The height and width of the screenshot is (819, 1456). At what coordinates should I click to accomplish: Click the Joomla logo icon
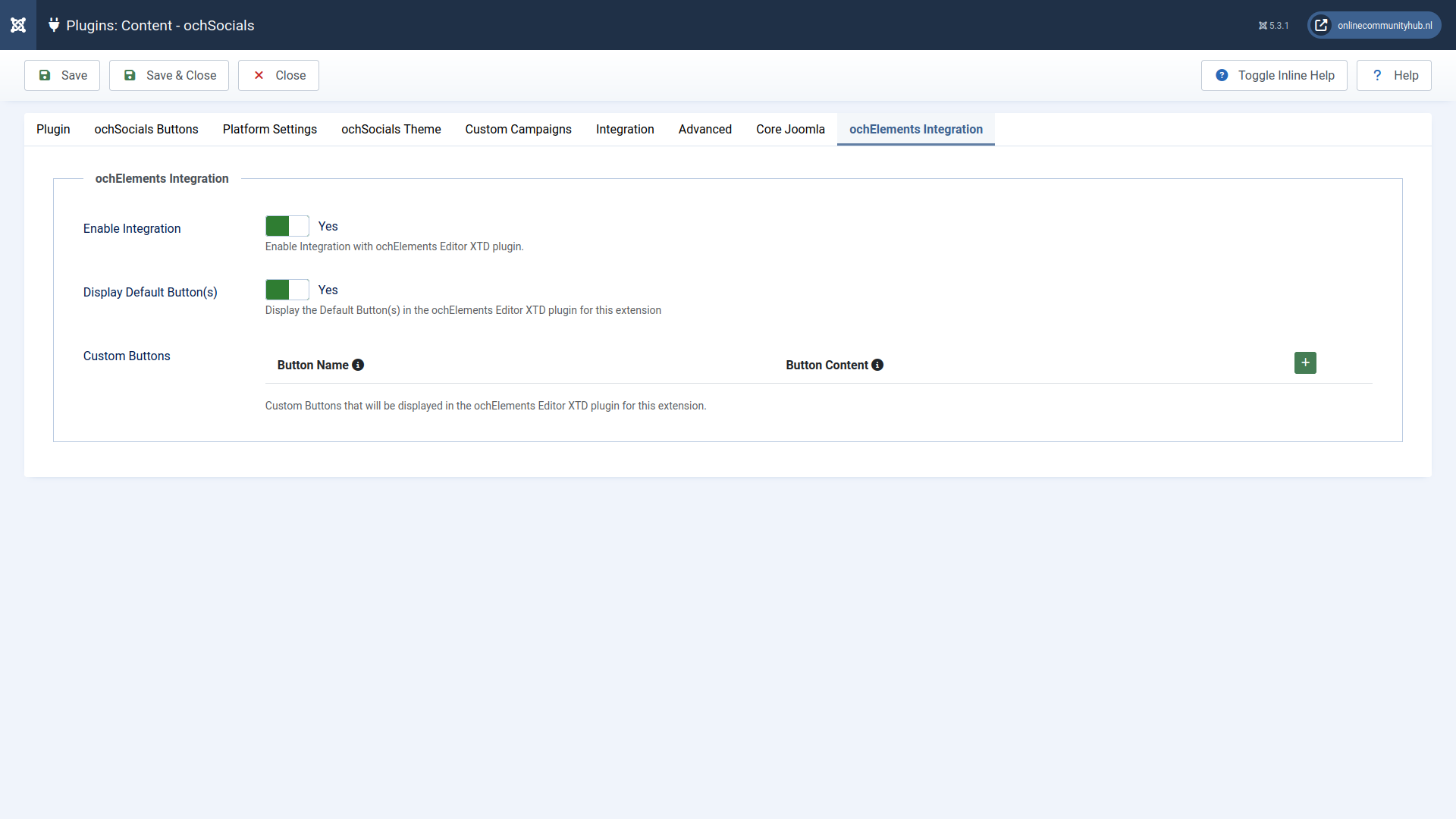[18, 25]
